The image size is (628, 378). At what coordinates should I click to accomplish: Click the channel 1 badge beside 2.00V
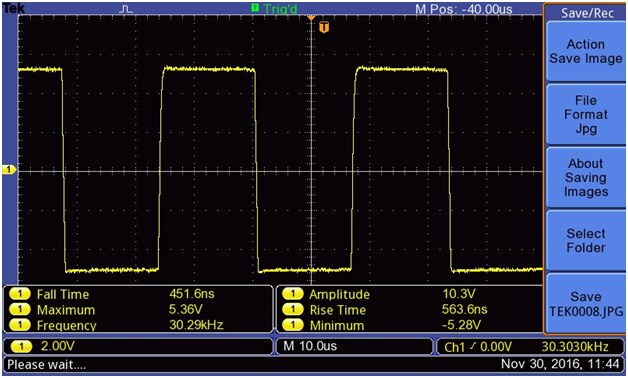coord(21,346)
